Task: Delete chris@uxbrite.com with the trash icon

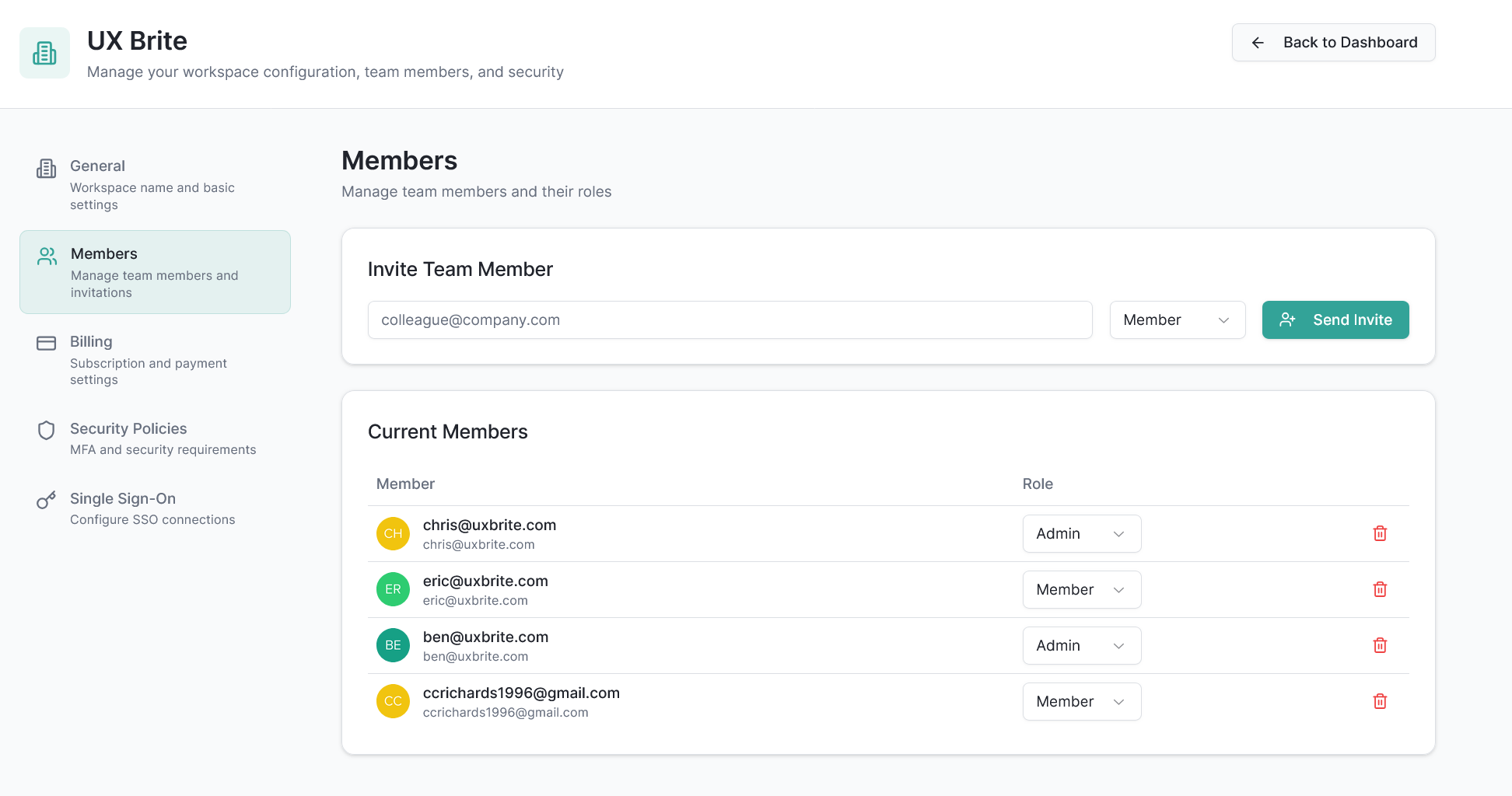Action: pos(1380,533)
